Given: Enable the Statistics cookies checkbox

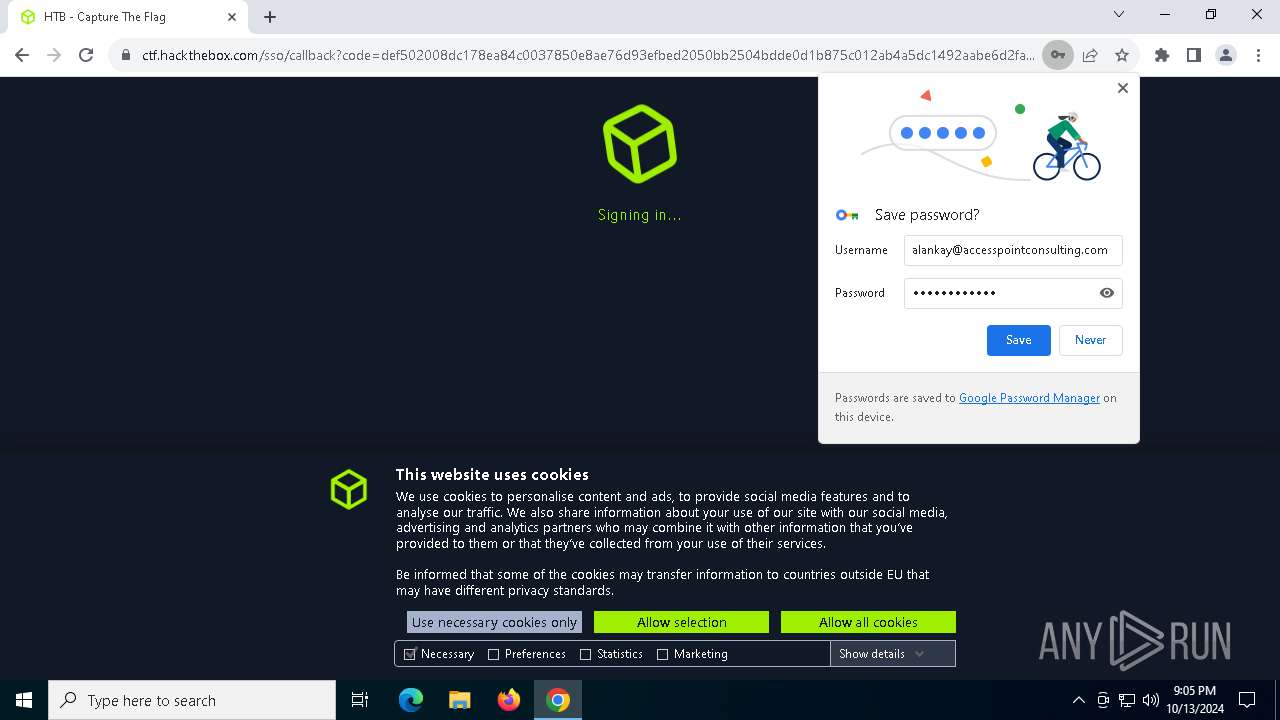Looking at the screenshot, I should [x=585, y=654].
